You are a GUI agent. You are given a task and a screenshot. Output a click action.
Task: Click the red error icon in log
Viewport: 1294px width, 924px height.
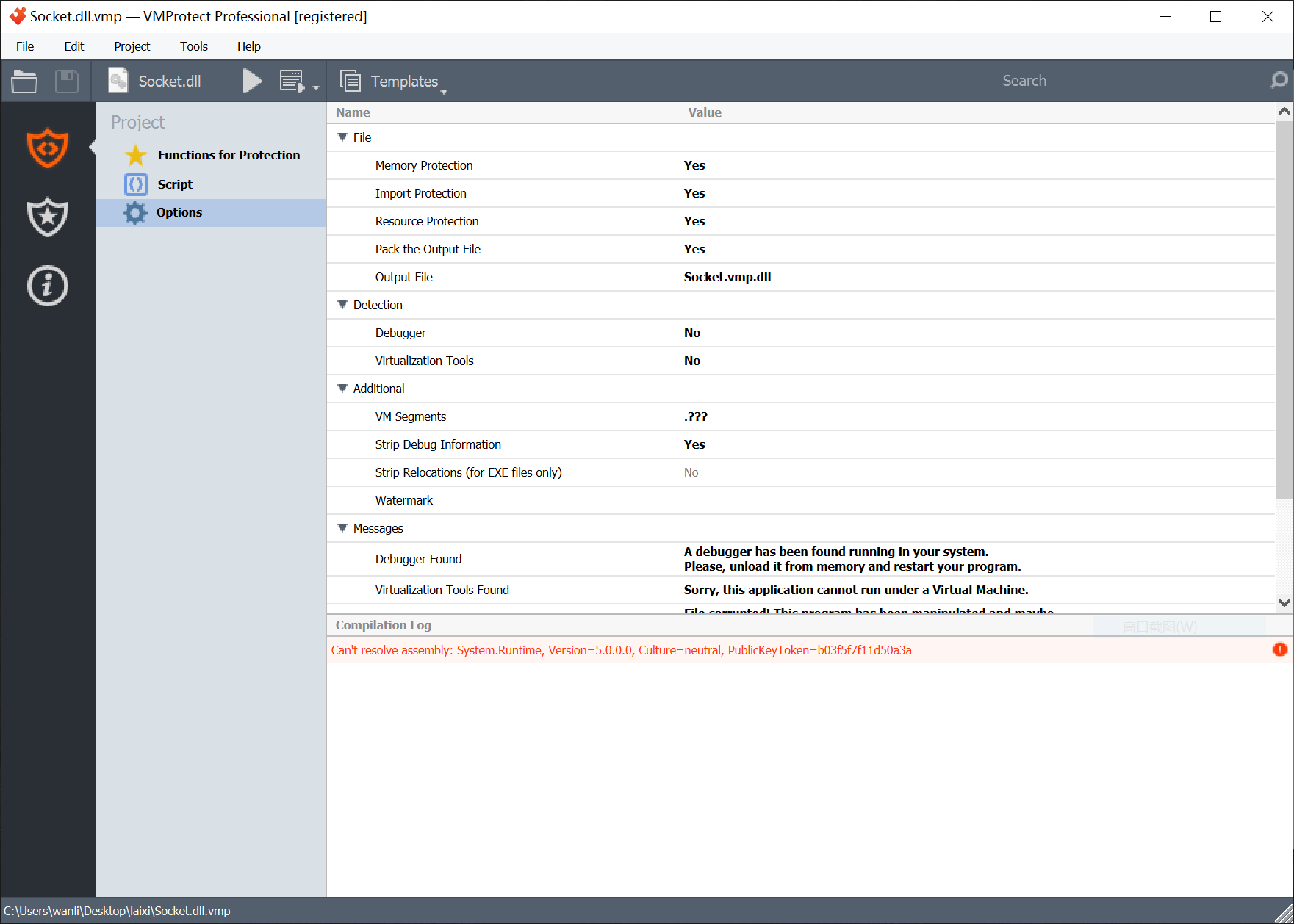pos(1279,649)
